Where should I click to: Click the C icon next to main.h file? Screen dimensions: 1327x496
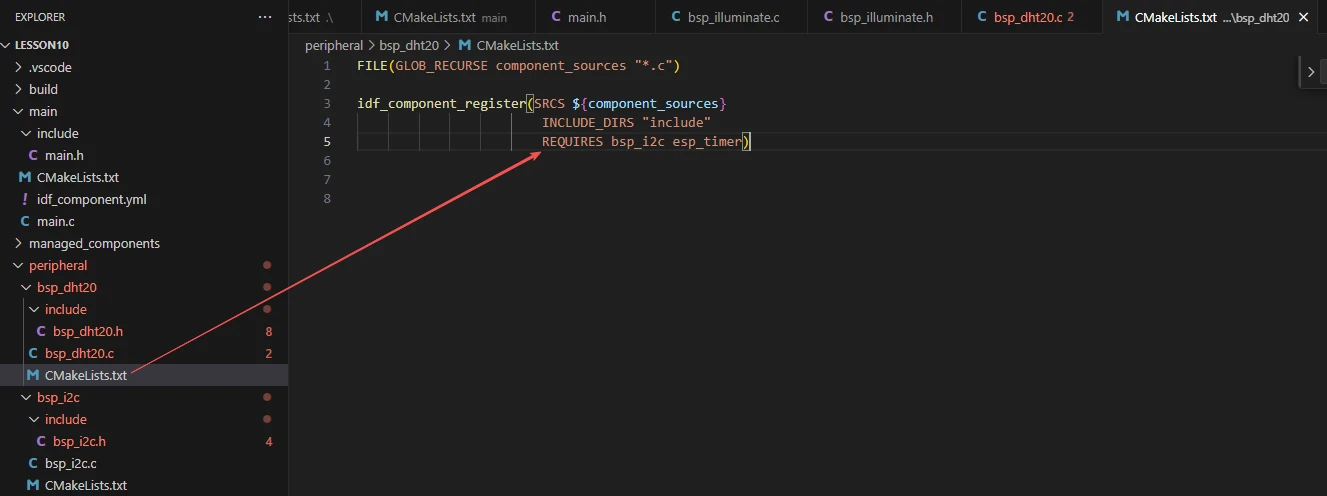coord(33,155)
